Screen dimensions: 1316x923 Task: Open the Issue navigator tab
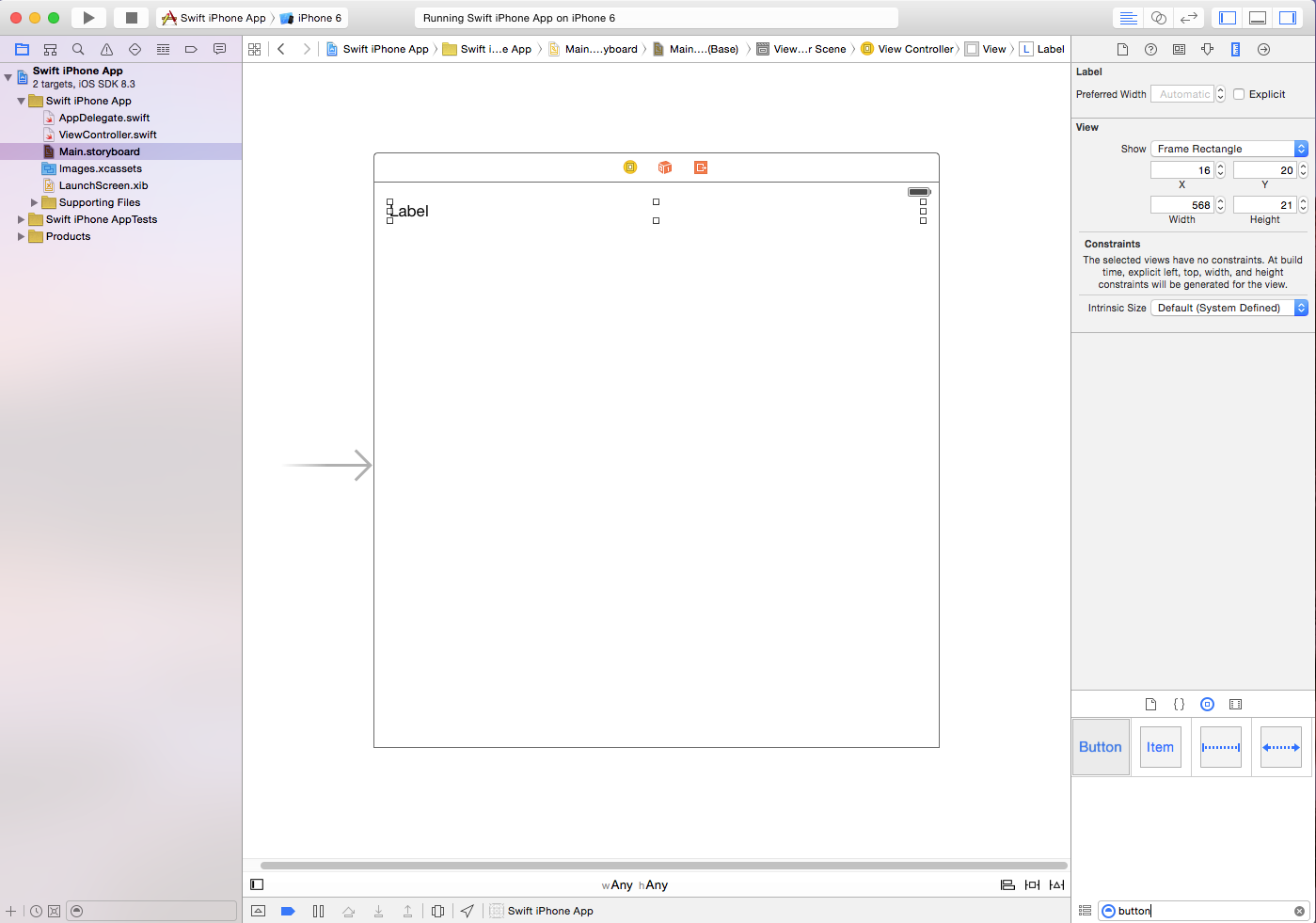click(x=107, y=49)
